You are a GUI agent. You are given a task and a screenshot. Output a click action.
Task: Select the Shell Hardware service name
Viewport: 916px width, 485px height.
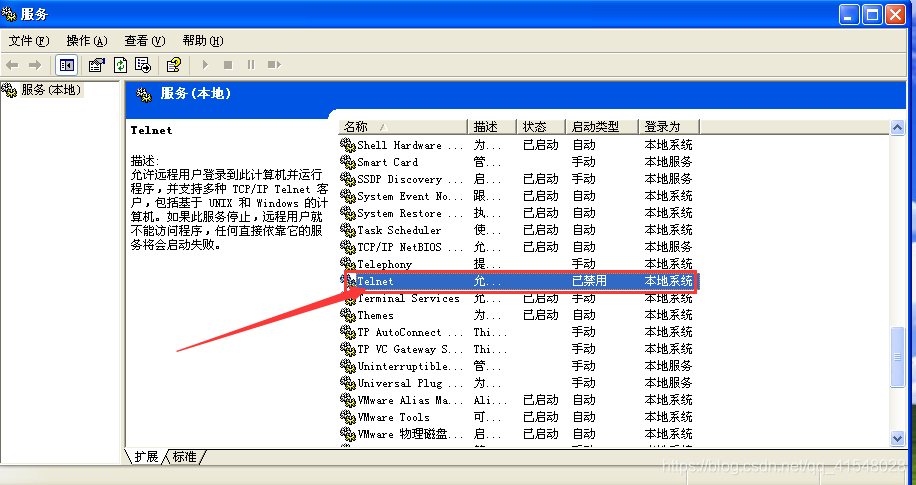pos(410,145)
